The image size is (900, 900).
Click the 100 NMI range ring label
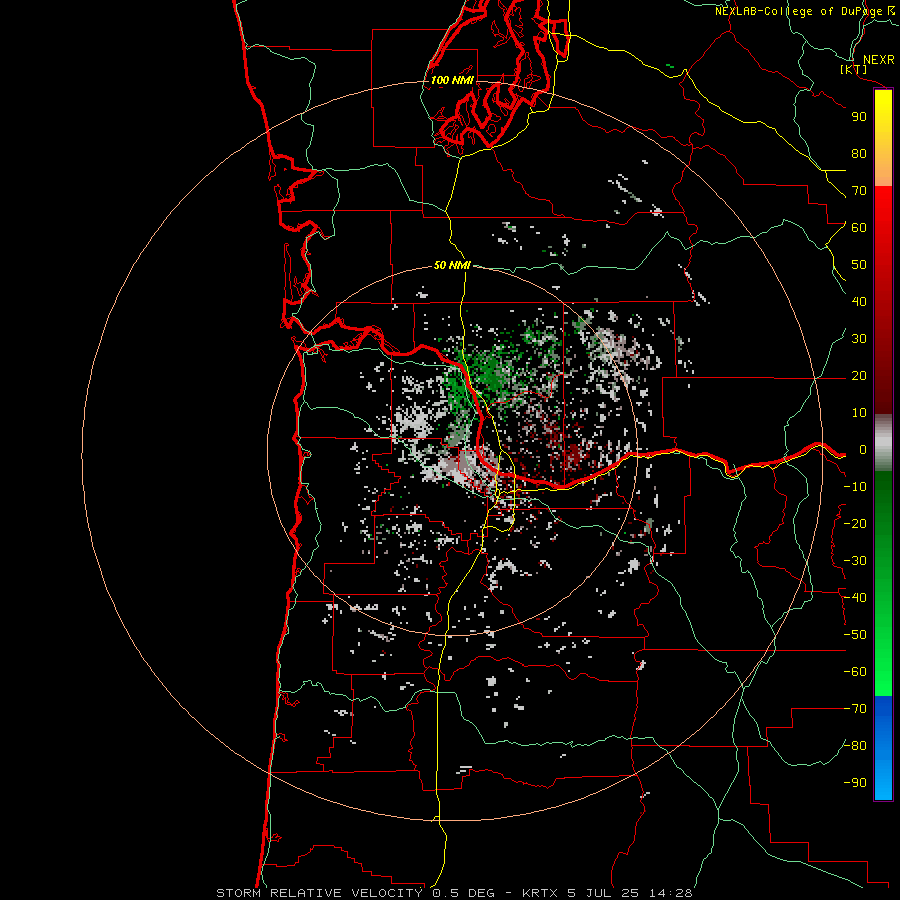452,80
